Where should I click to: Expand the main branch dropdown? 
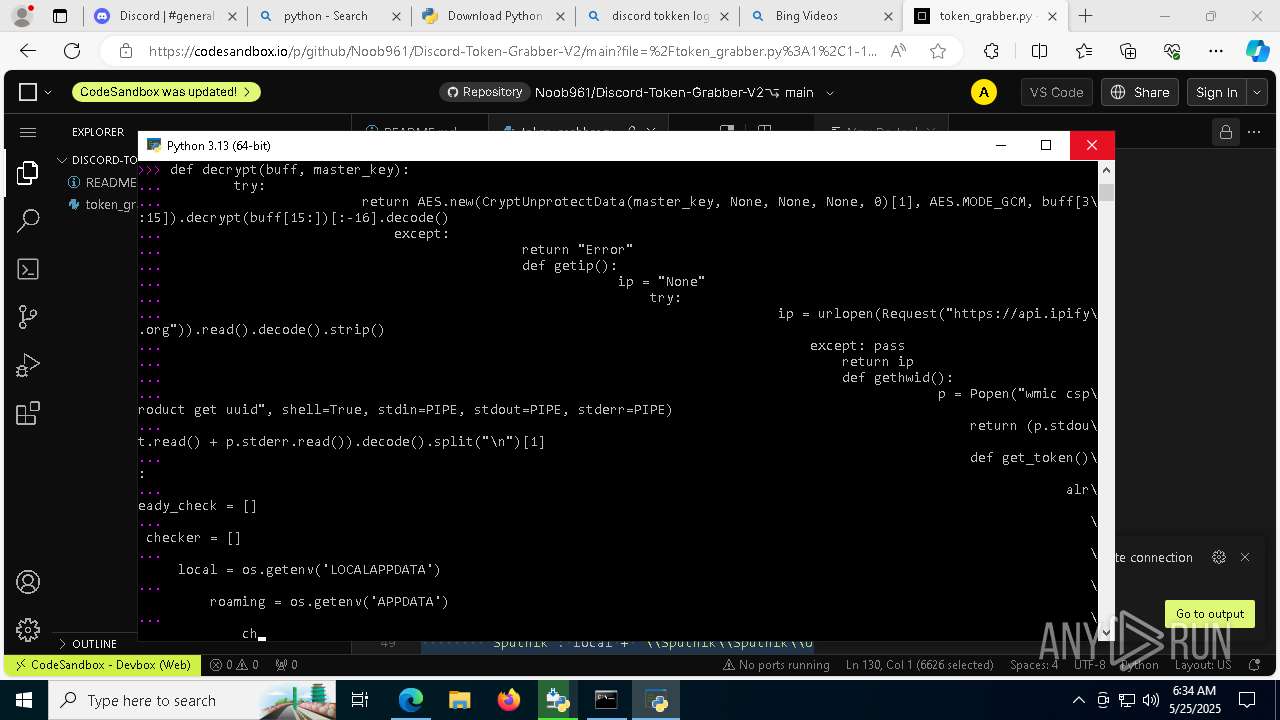[x=830, y=93]
